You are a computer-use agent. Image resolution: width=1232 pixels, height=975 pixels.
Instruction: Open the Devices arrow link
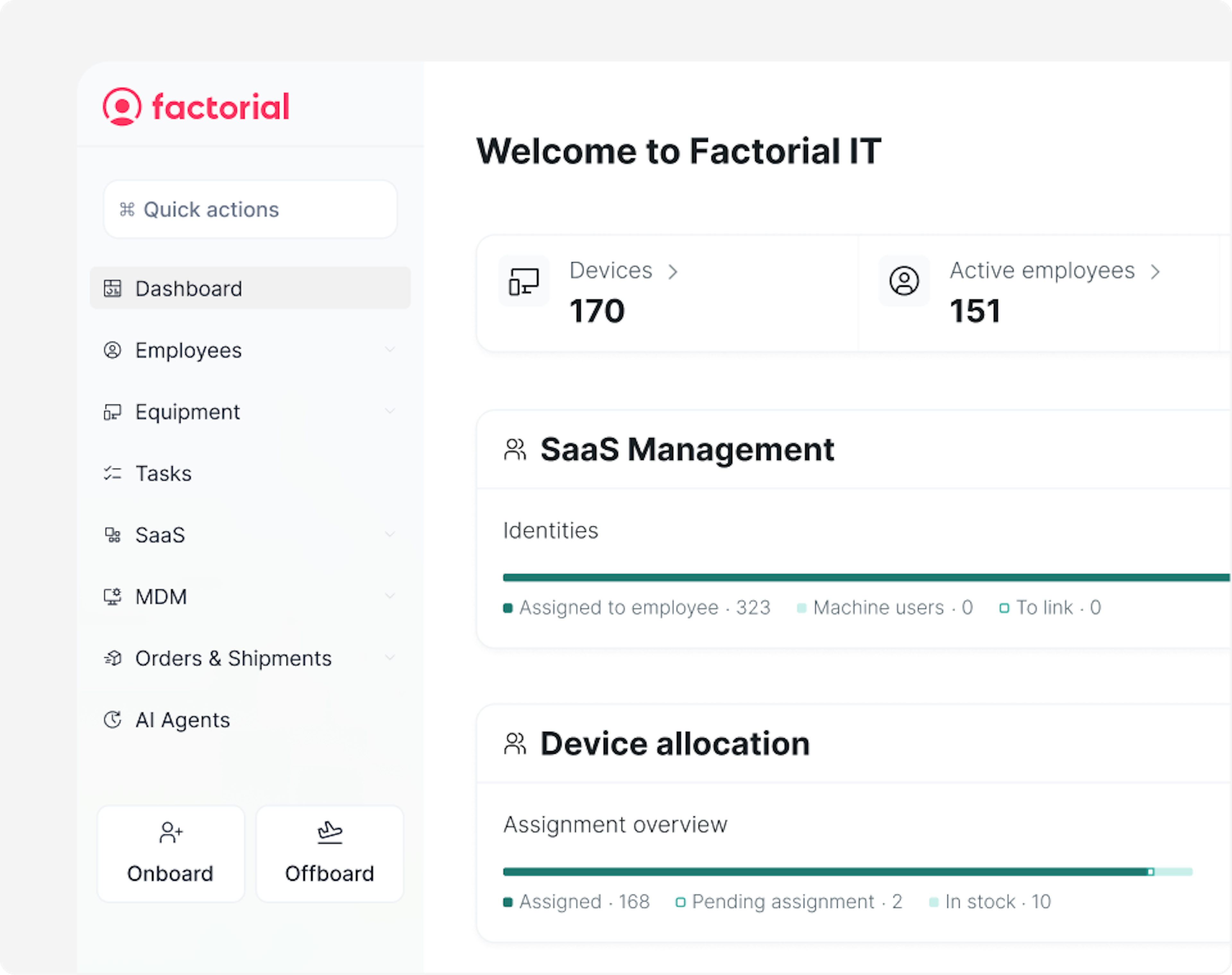pos(673,272)
